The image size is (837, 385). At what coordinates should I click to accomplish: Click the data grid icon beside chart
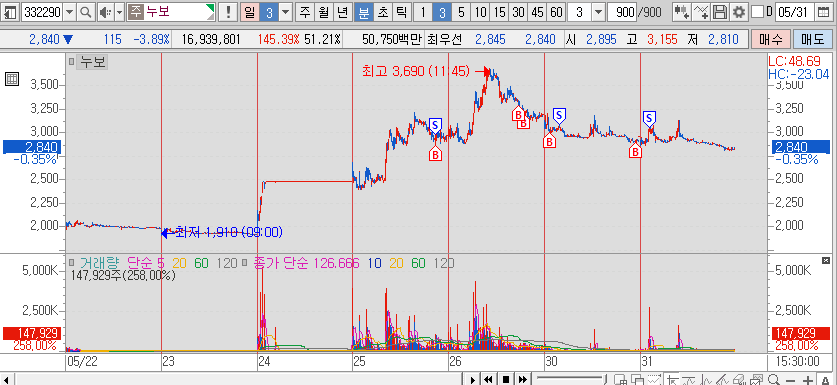pos(12,80)
